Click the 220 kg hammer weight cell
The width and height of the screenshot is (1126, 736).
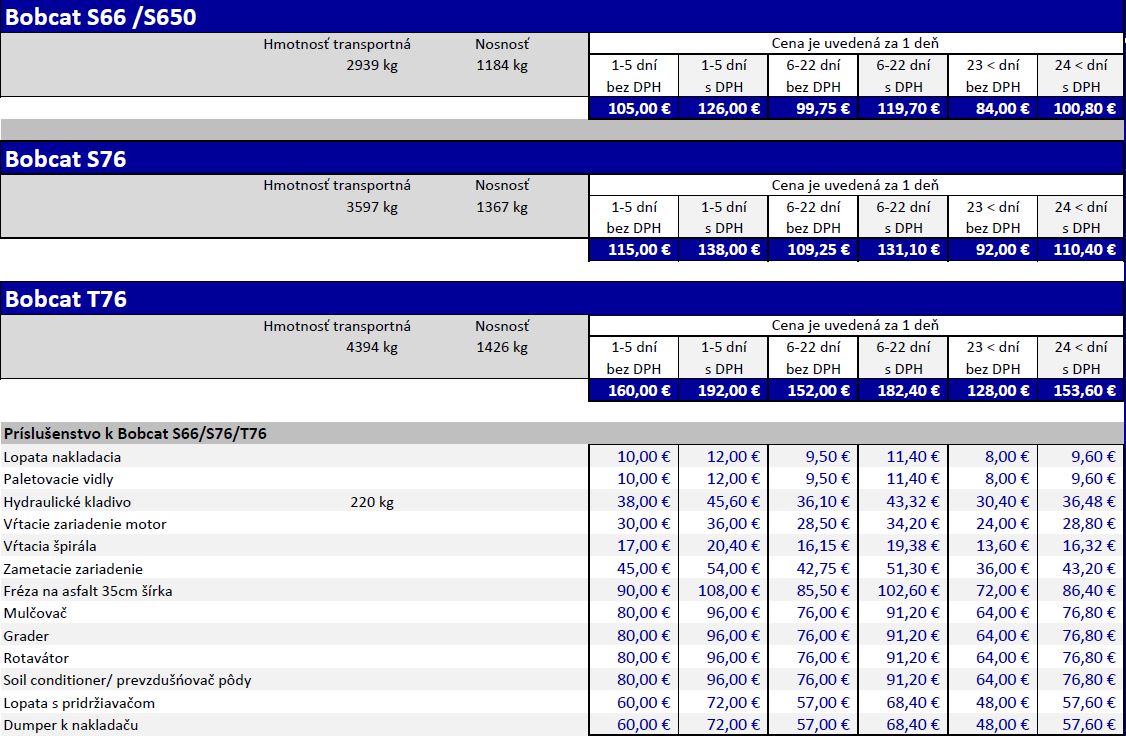click(x=372, y=502)
